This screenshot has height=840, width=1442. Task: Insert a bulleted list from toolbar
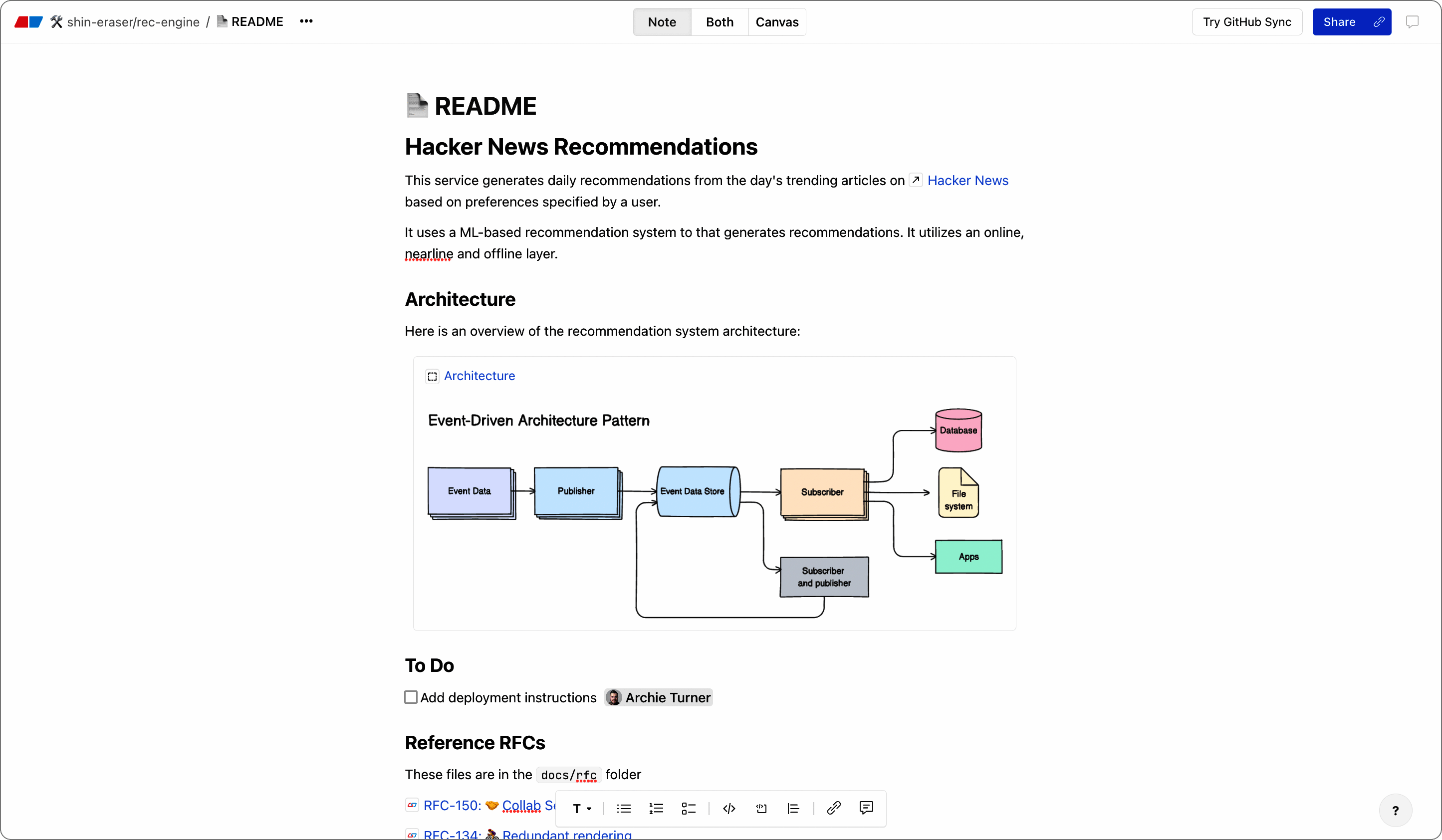[624, 809]
